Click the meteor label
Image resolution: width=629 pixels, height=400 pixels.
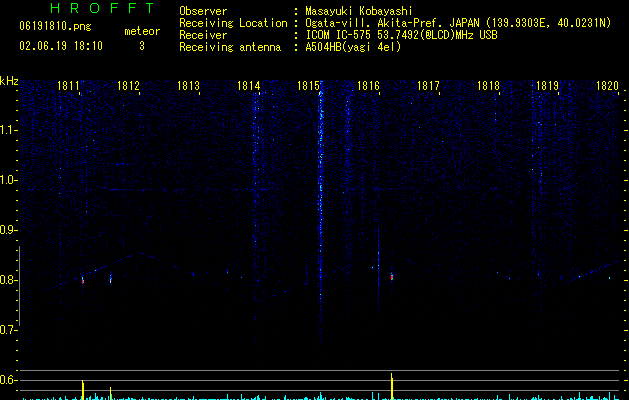coord(142,31)
